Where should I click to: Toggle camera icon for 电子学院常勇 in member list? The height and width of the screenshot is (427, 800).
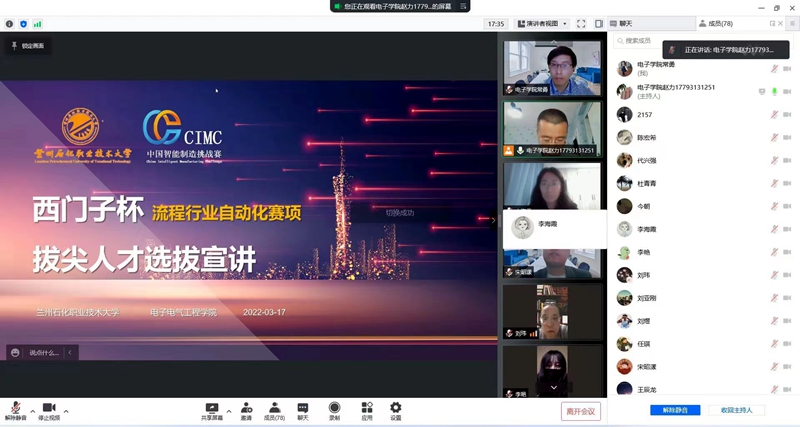point(787,68)
